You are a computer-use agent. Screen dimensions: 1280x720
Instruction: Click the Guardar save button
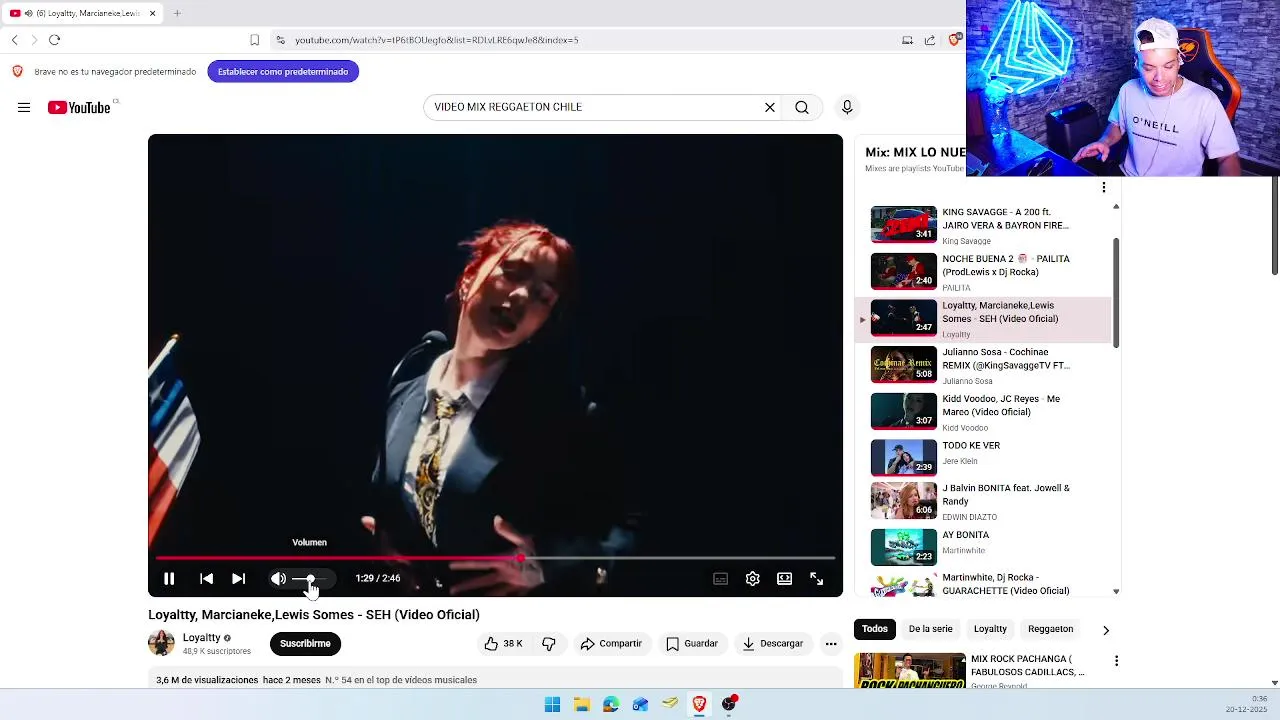pos(692,643)
